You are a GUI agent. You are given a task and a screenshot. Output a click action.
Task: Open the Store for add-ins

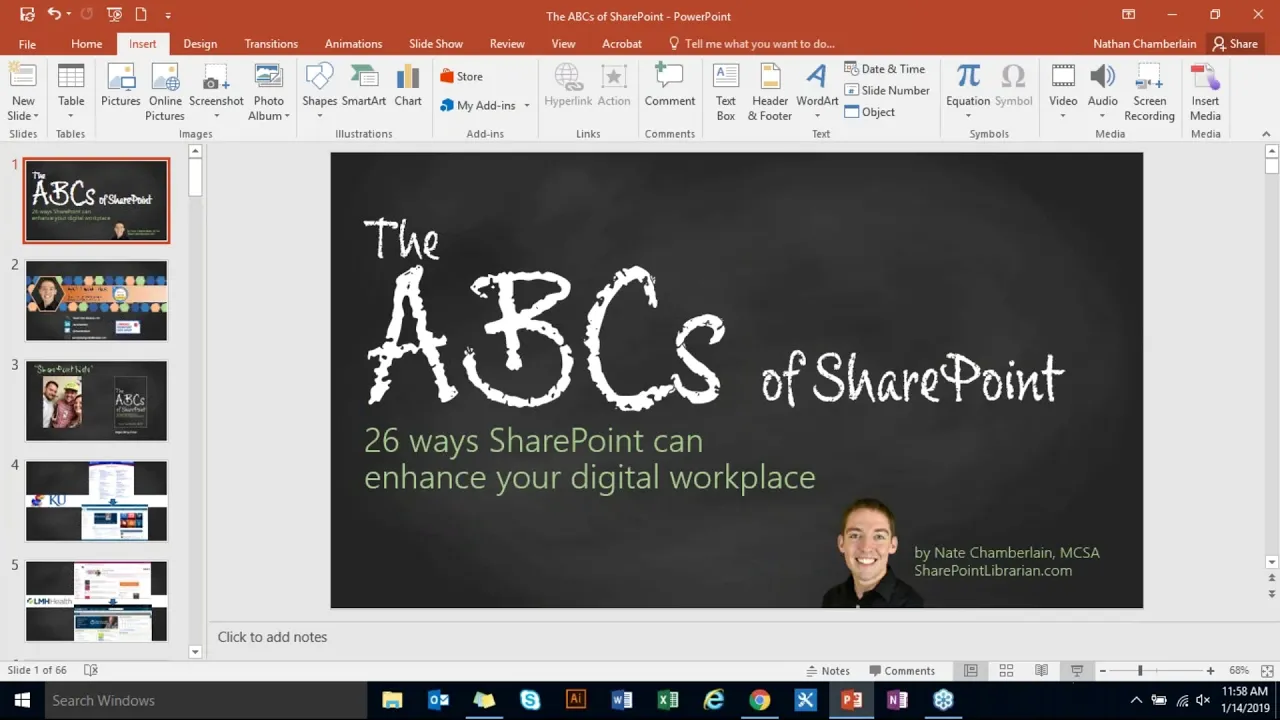(x=461, y=76)
